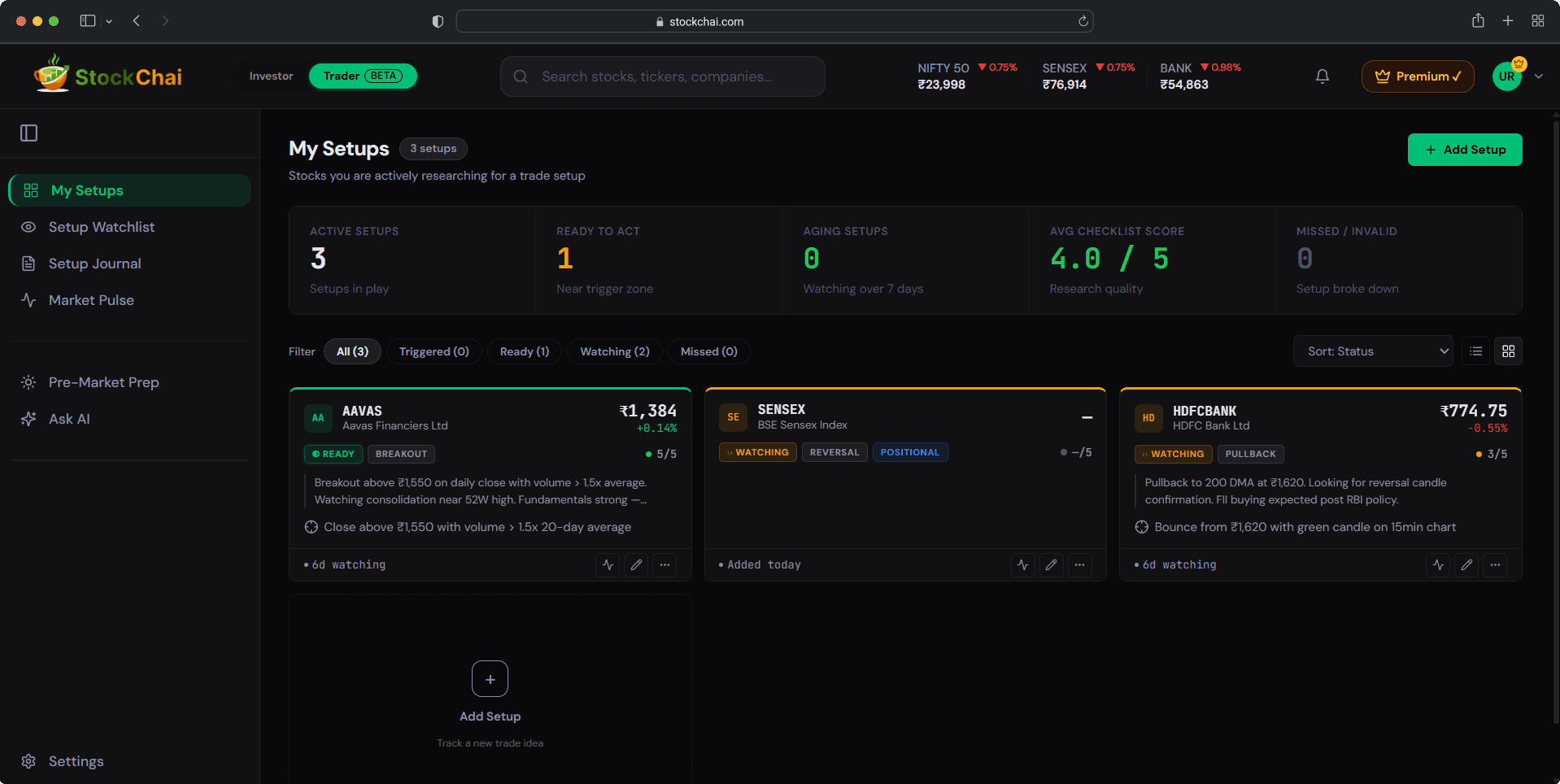Open a new browser tab
Viewport: 1560px width, 784px height.
(x=1508, y=21)
